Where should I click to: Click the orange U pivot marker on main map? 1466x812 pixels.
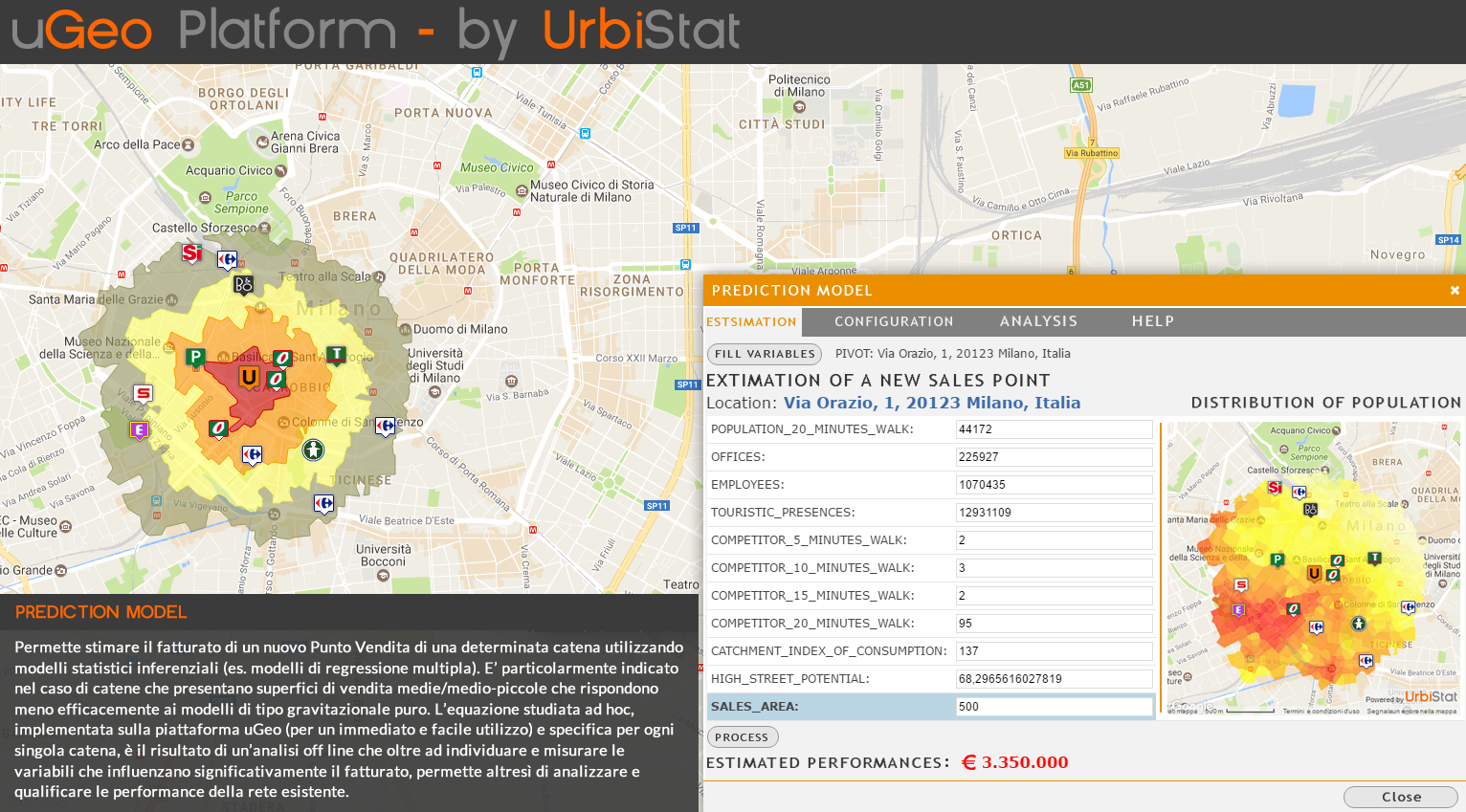249,377
